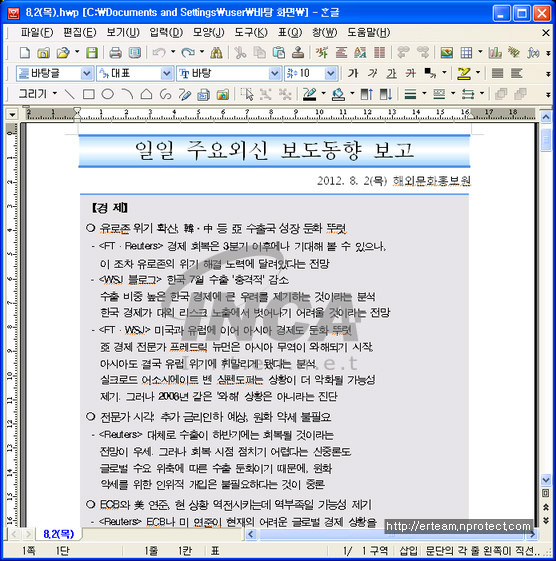Toggle bold formatting 가 button
556x561 pixels.
pos(353,74)
